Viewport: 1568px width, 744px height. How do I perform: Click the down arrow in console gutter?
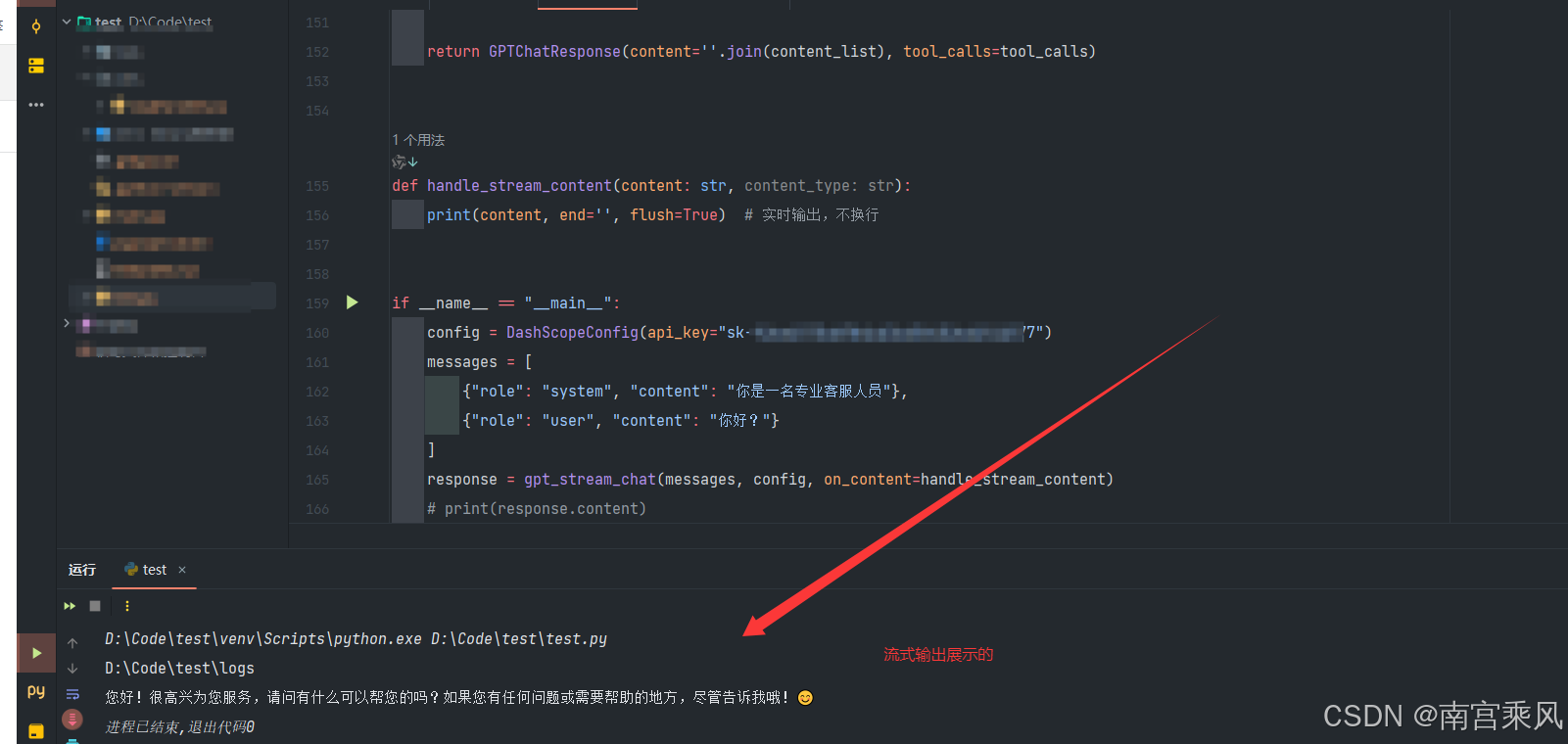pyautogui.click(x=72, y=669)
